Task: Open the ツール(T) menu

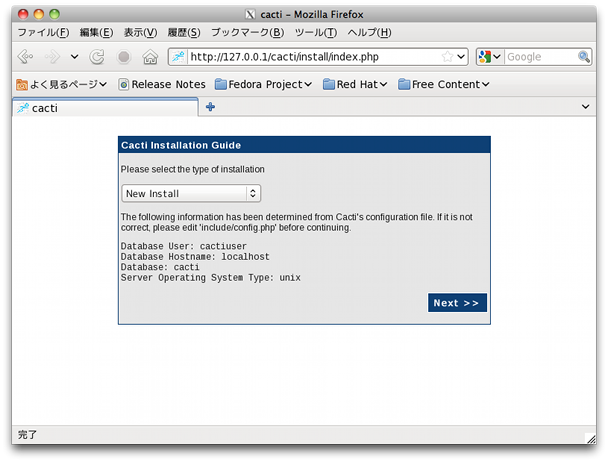Action: coord(315,33)
